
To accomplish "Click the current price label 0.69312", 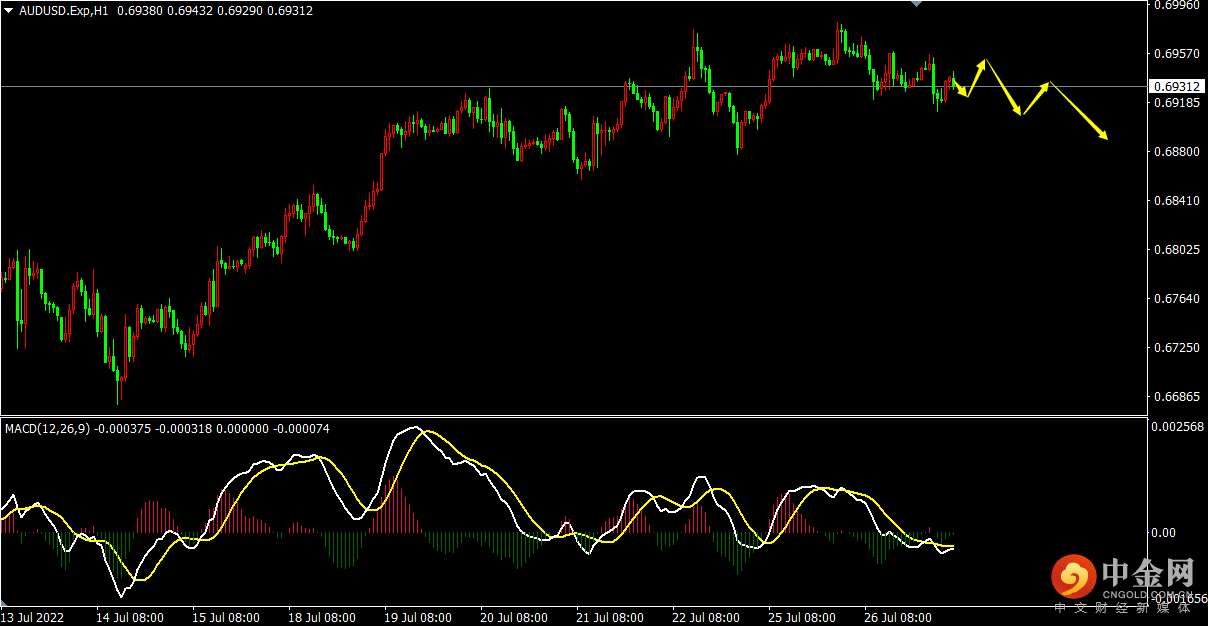I will [x=1176, y=87].
